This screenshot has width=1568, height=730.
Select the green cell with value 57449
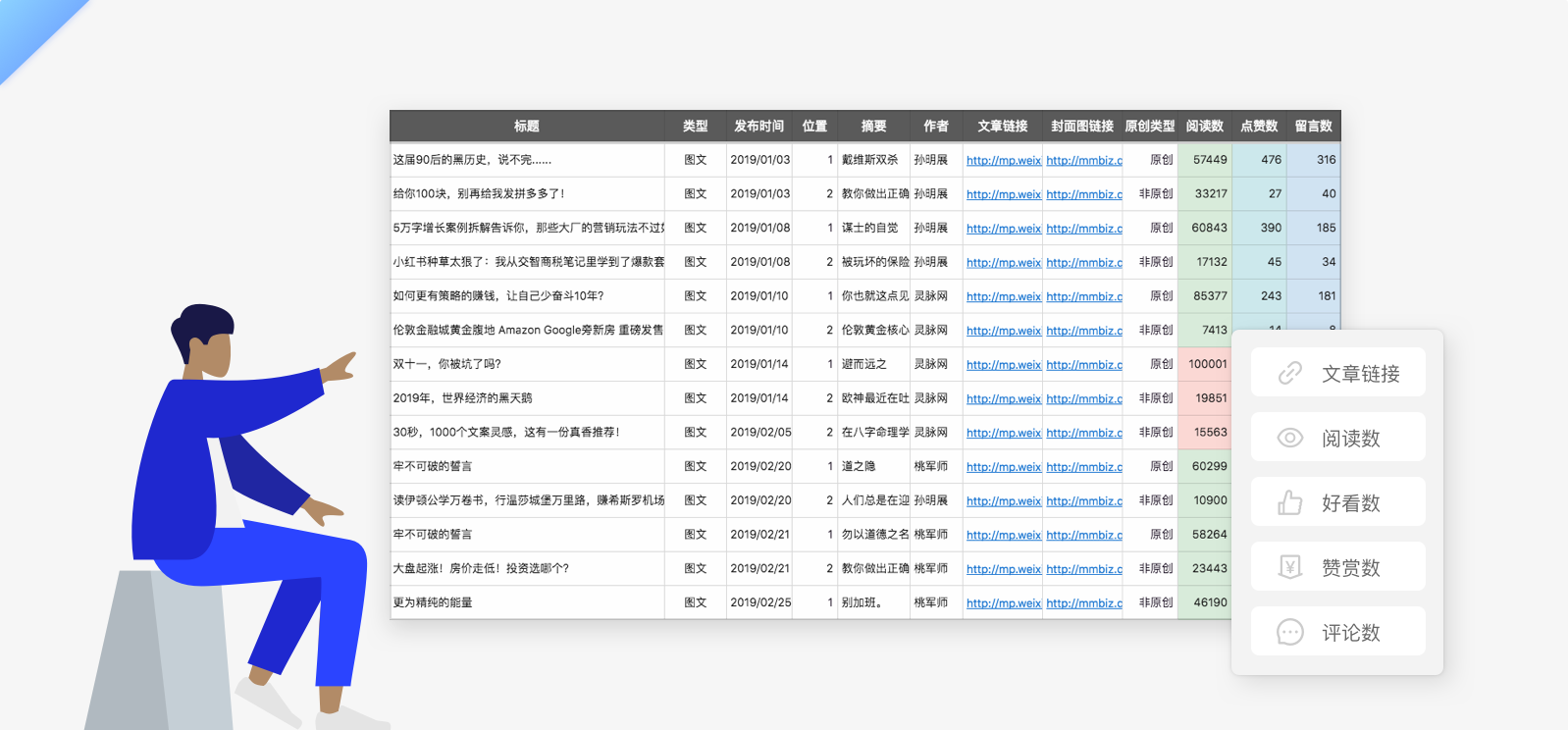pos(1208,160)
